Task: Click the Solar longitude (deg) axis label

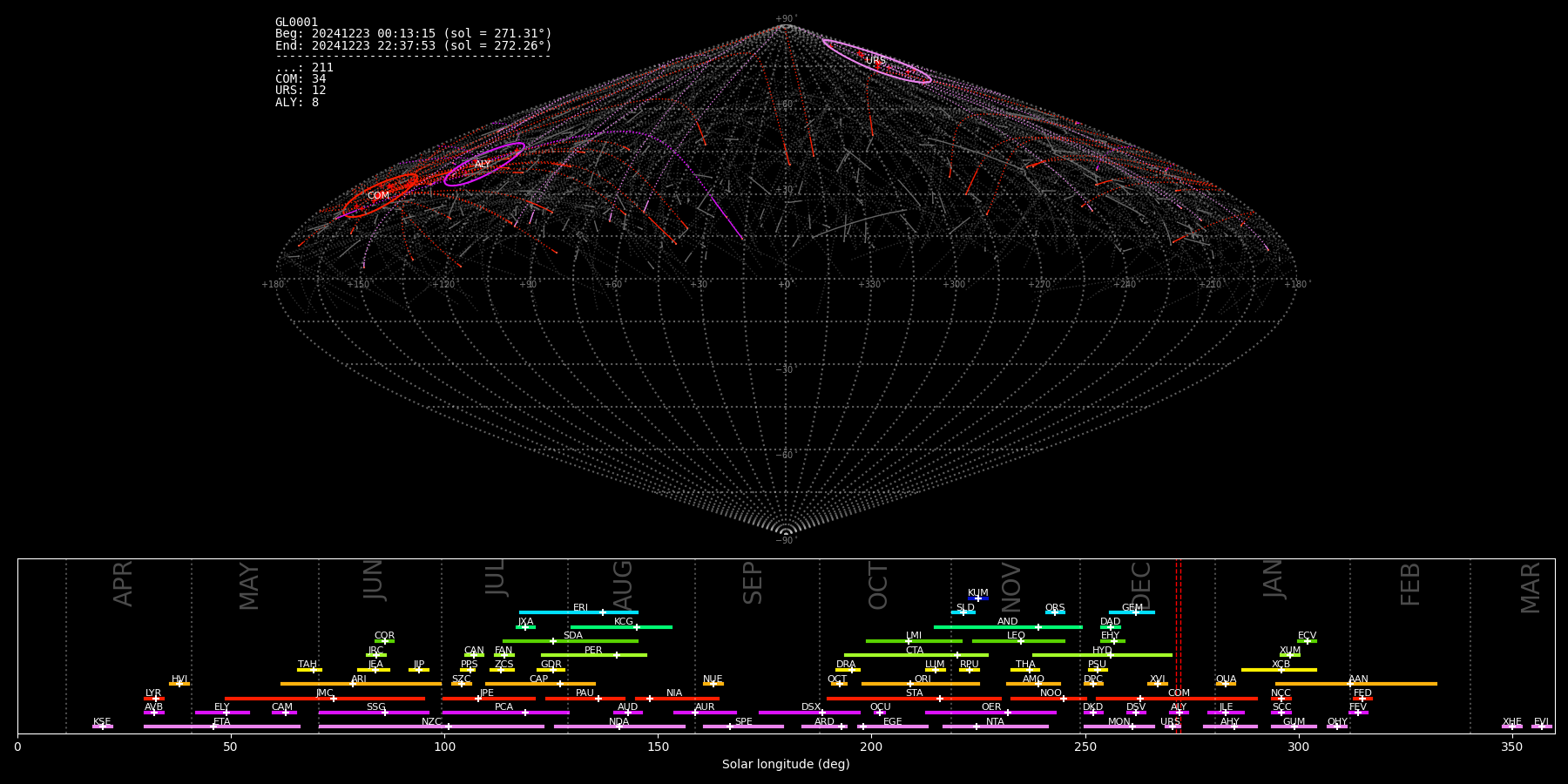Action: pos(786,765)
